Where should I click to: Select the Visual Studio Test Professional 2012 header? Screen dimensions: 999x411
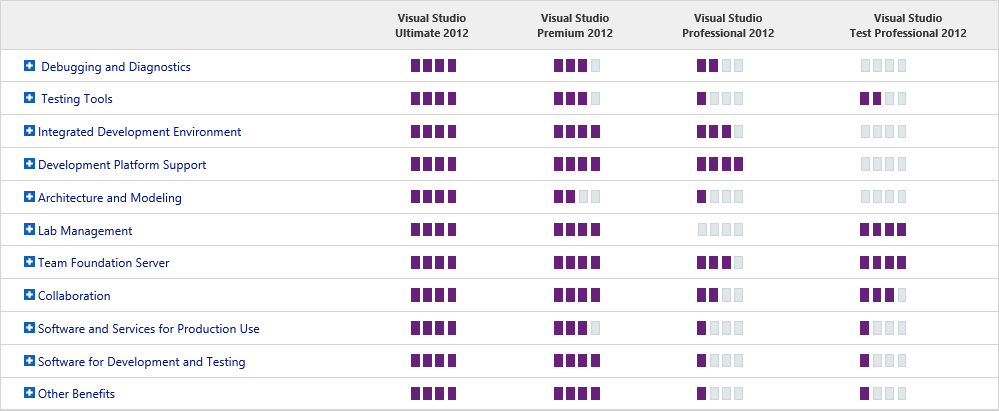pos(908,25)
